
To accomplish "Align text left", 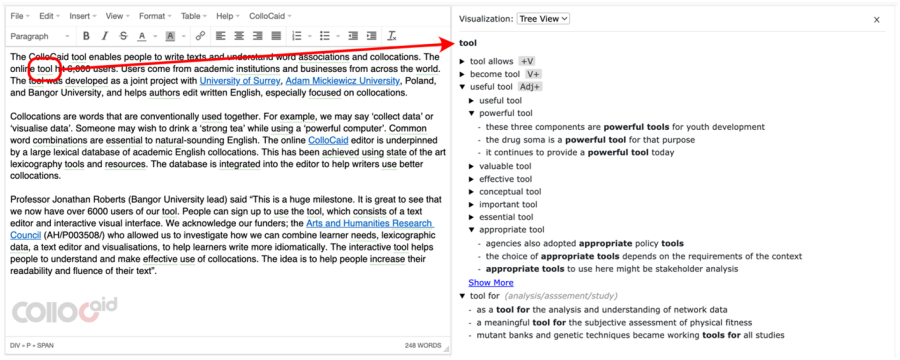I will (220, 36).
